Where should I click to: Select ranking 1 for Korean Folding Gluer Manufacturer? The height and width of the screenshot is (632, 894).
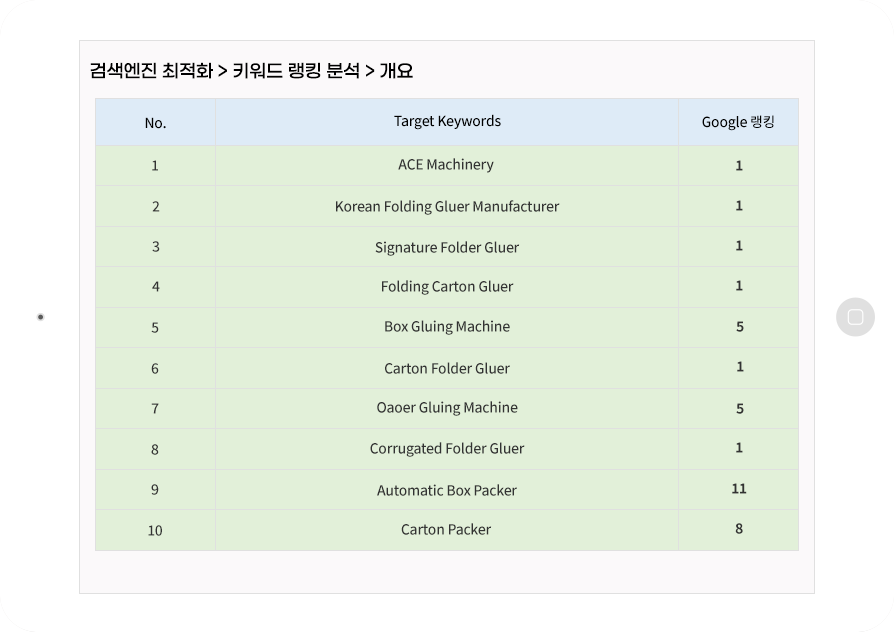[739, 205]
